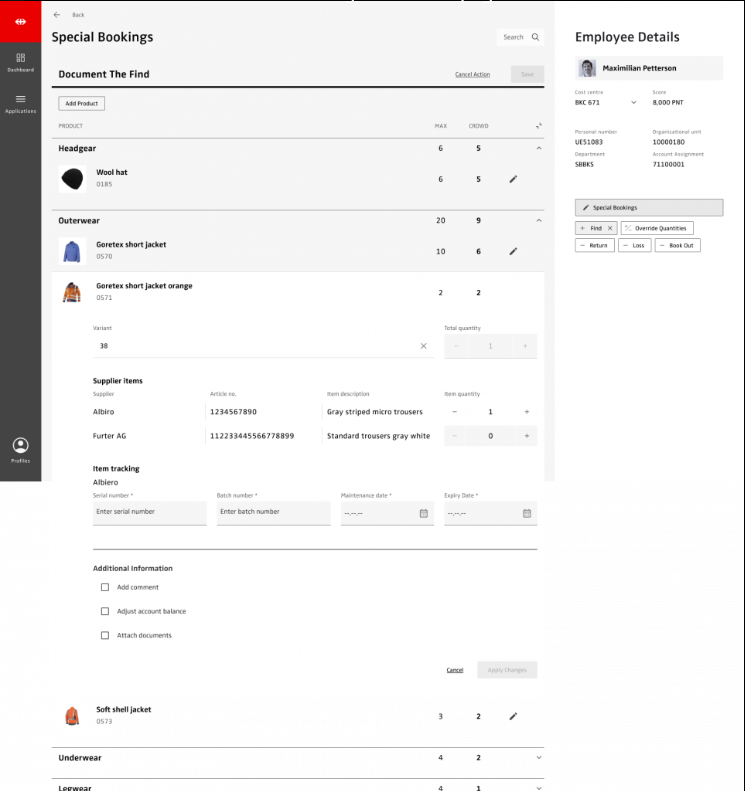Click the Cancel Action link
Viewport: 745px width, 791px height.
[472, 75]
